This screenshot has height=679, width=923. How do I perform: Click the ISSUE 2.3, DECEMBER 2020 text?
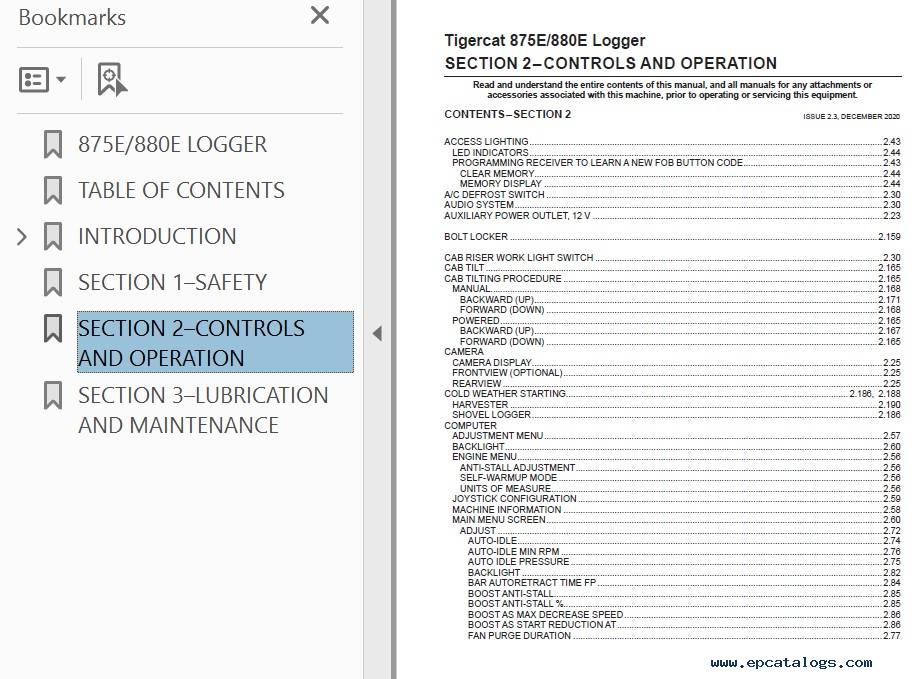pyautogui.click(x=852, y=117)
